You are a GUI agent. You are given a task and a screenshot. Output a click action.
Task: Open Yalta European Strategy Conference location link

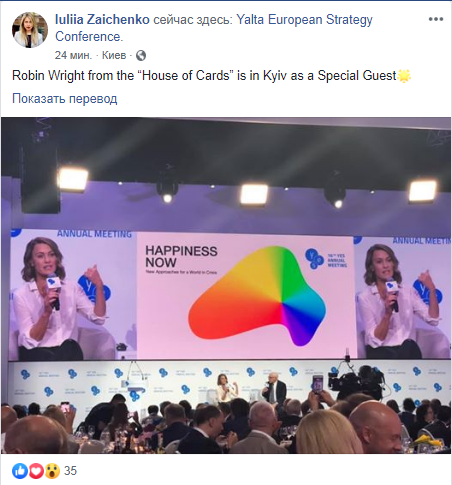[214, 28]
